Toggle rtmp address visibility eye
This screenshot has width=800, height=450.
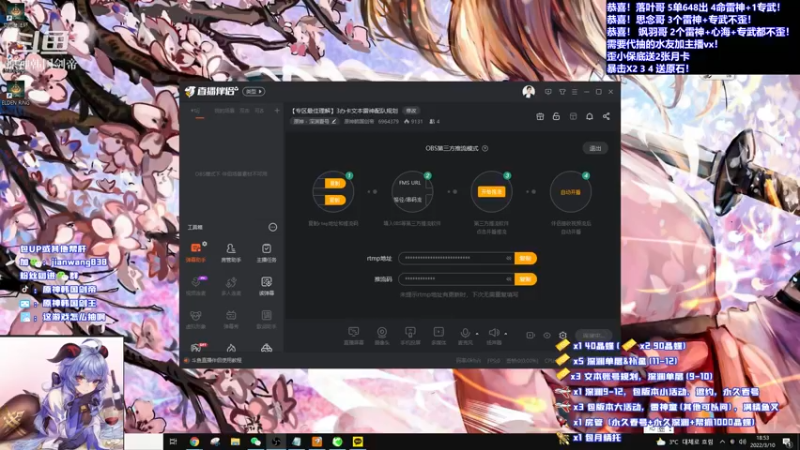click(x=508, y=258)
